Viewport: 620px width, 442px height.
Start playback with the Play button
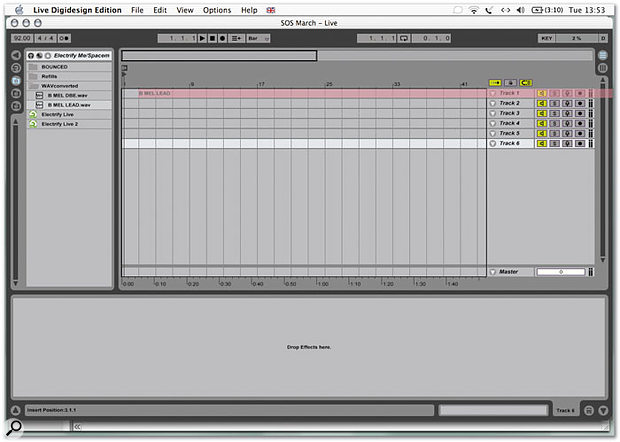pos(202,38)
